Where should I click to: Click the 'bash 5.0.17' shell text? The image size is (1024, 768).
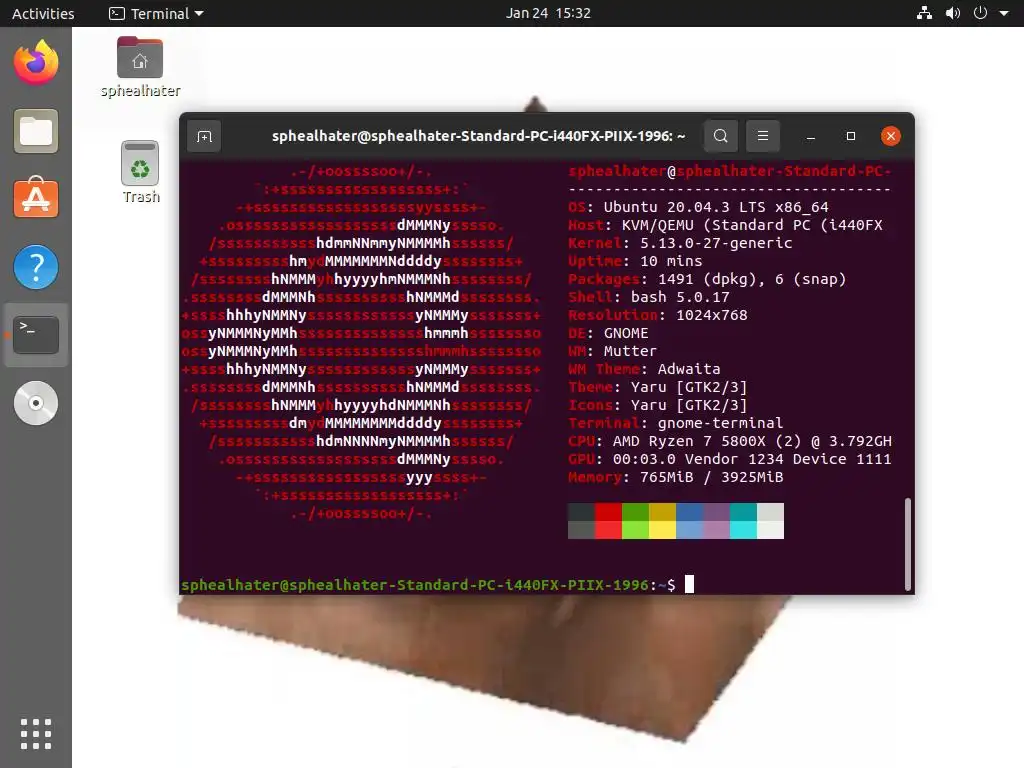(x=680, y=297)
